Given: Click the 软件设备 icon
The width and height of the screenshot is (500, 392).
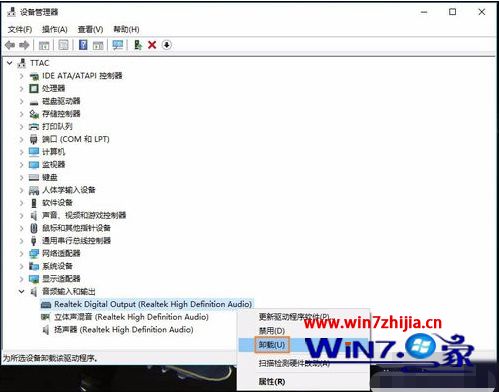Looking at the screenshot, I should coord(34,203).
